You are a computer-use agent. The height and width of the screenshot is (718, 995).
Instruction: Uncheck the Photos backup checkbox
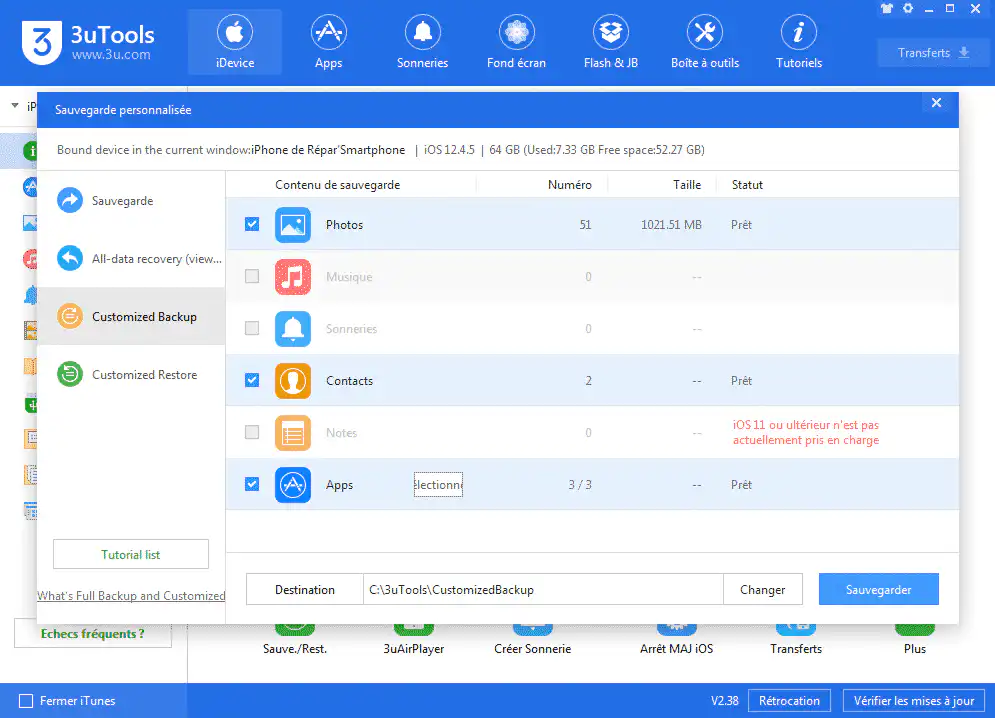click(x=252, y=225)
